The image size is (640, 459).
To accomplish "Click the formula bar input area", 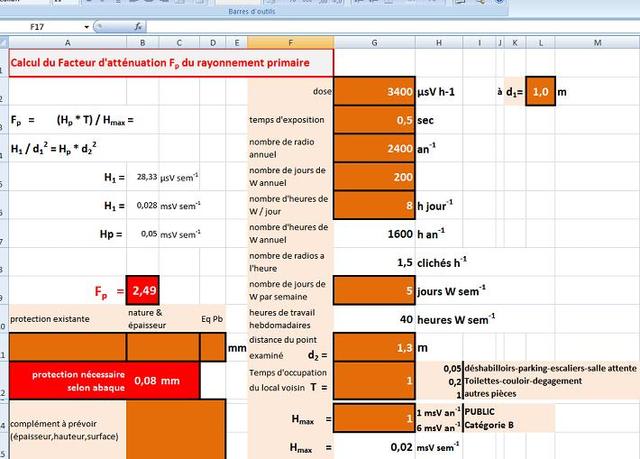I will coord(392,27).
